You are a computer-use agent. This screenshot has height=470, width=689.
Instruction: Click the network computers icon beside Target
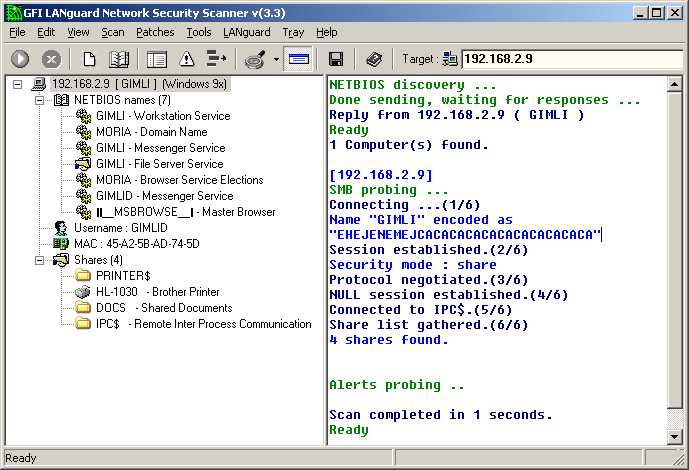tap(450, 59)
